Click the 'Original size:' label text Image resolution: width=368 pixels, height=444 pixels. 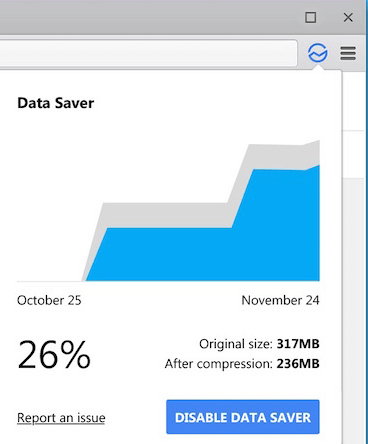236,344
